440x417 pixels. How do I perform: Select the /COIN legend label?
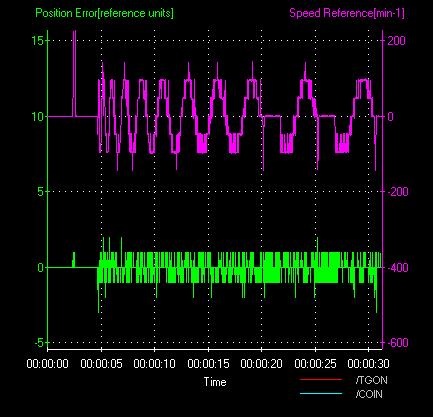point(369,394)
